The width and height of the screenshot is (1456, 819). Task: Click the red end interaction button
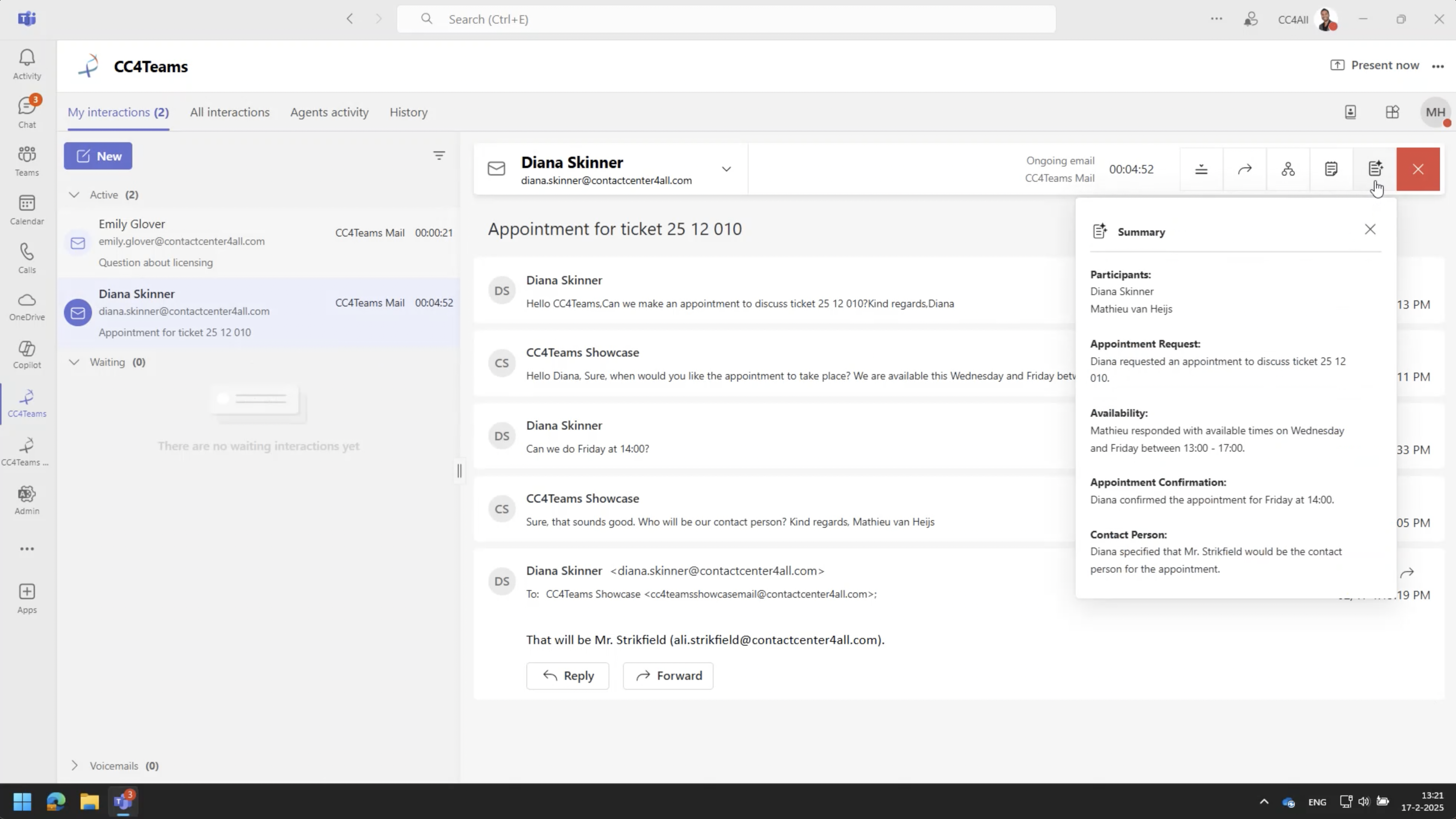1418,169
